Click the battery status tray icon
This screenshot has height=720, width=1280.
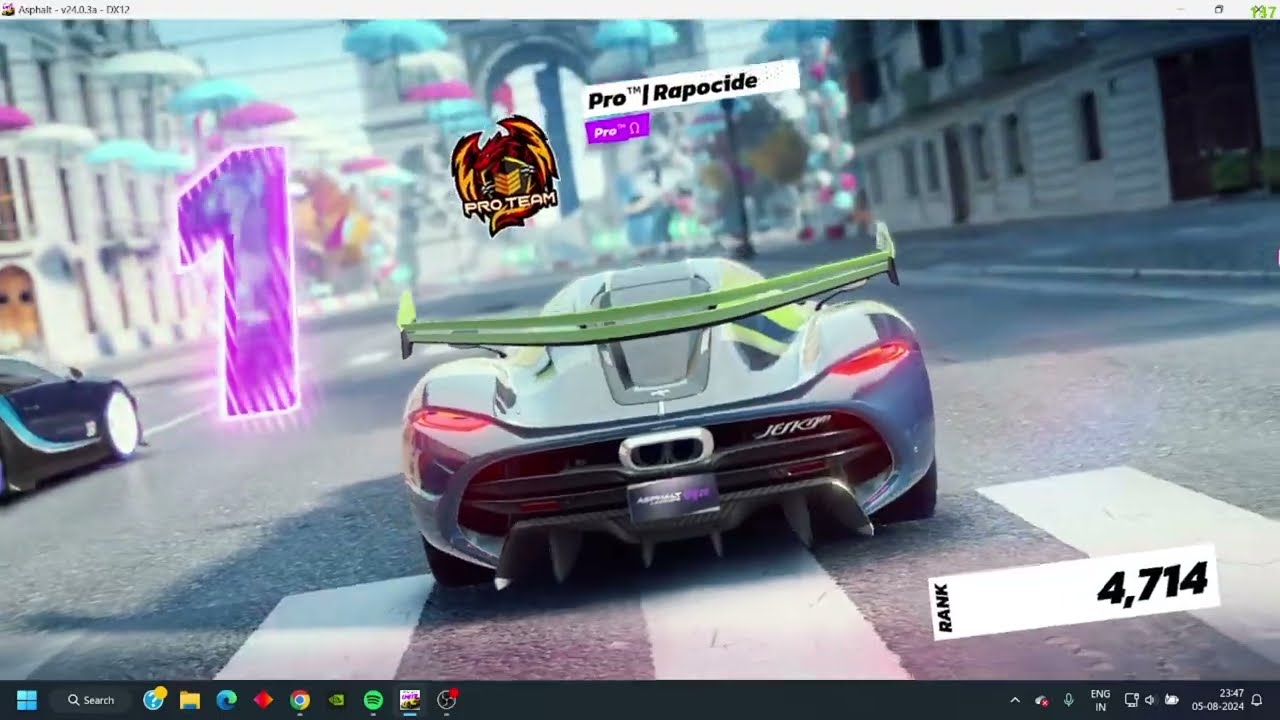[x=1172, y=700]
